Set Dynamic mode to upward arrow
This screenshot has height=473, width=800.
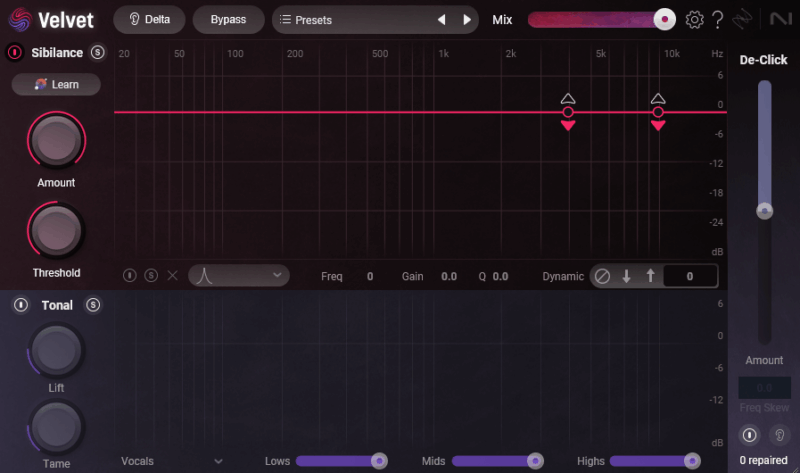(x=650, y=276)
